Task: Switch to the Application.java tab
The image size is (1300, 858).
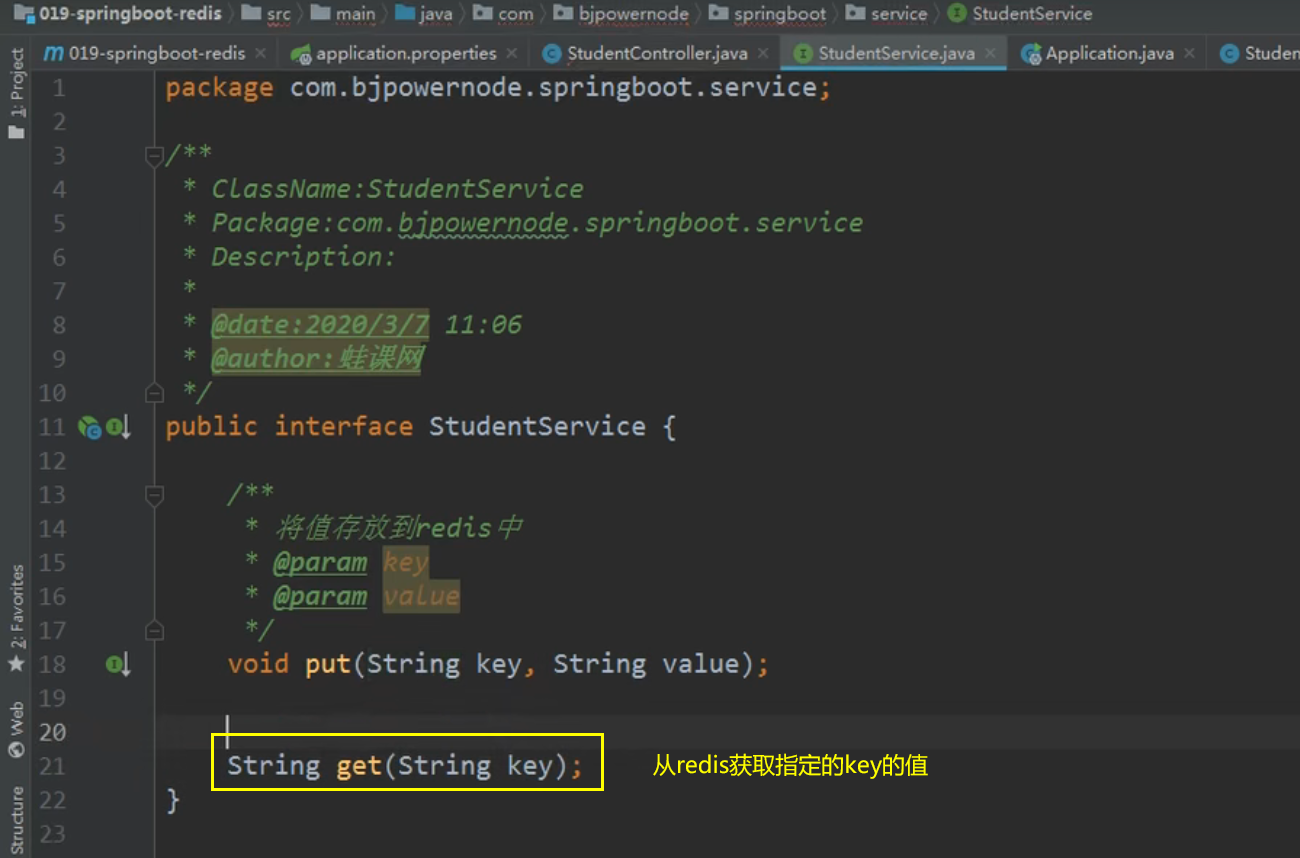Action: point(1109,53)
